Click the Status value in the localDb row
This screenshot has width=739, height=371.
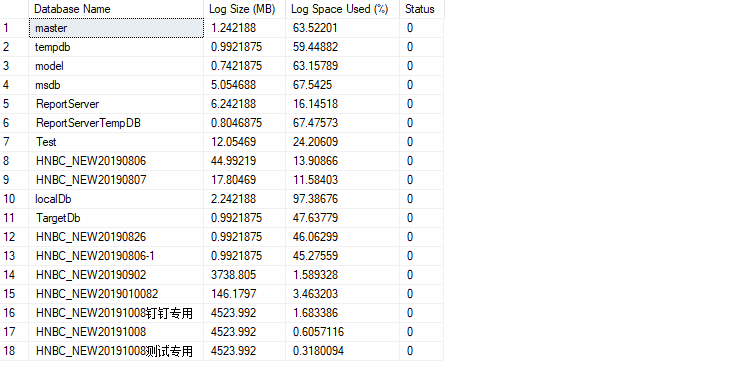pyautogui.click(x=410, y=199)
